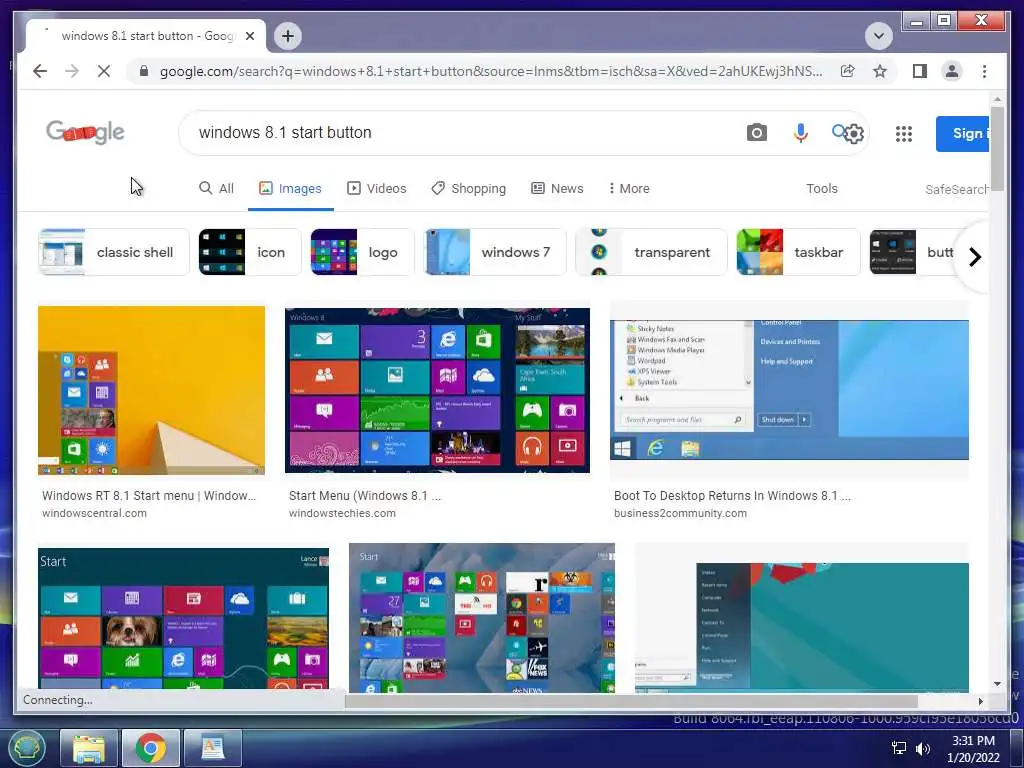Open the Chrome profile avatar
Screen dimensions: 1024x768
click(952, 71)
